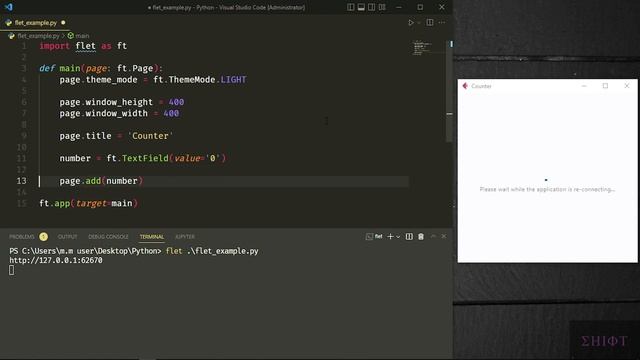Select the flet terminal shell label
Viewport: 640px width, 360px height.
pyautogui.click(x=374, y=236)
